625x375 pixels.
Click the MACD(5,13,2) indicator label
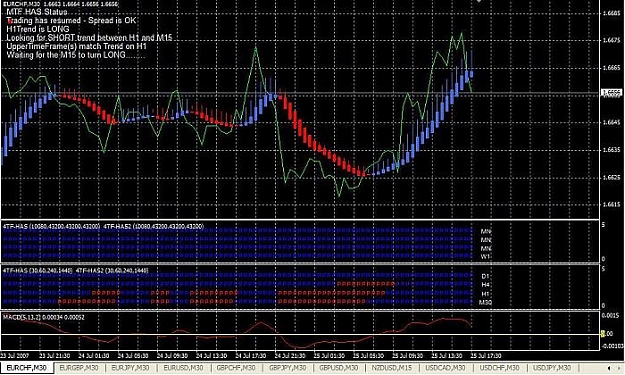[x=43, y=317]
